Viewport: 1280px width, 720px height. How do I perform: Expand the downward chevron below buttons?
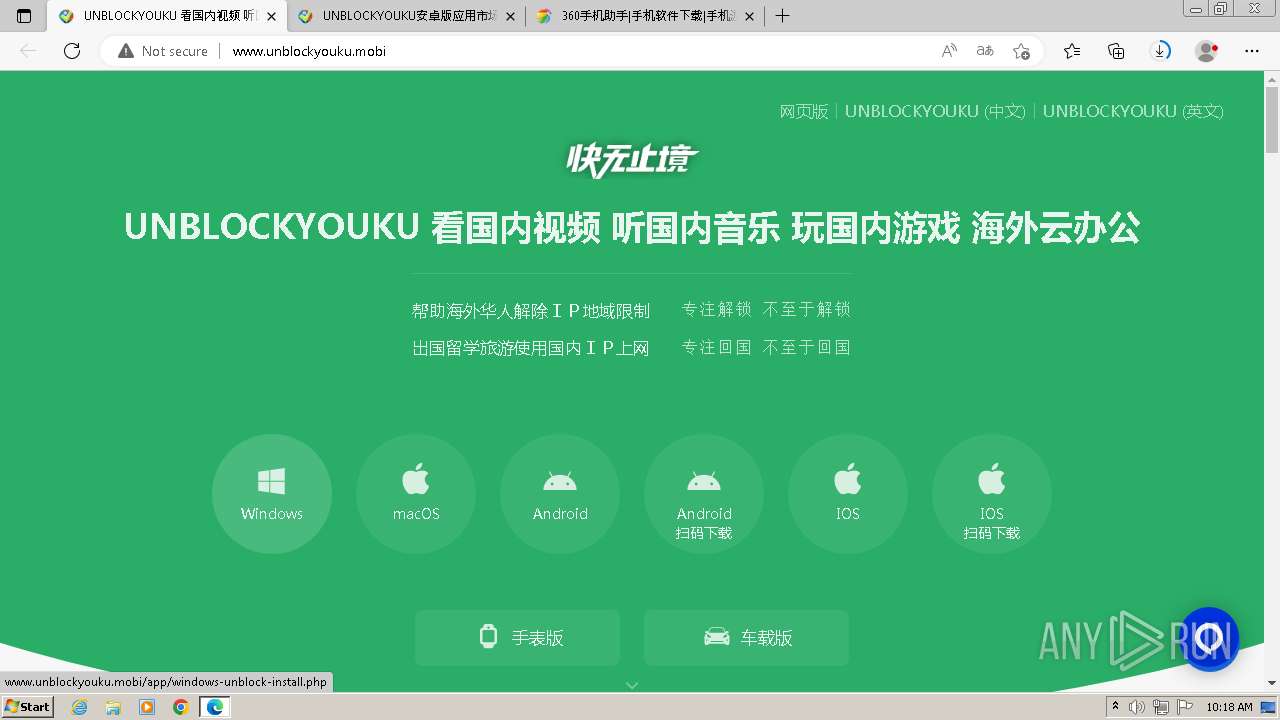pos(632,685)
